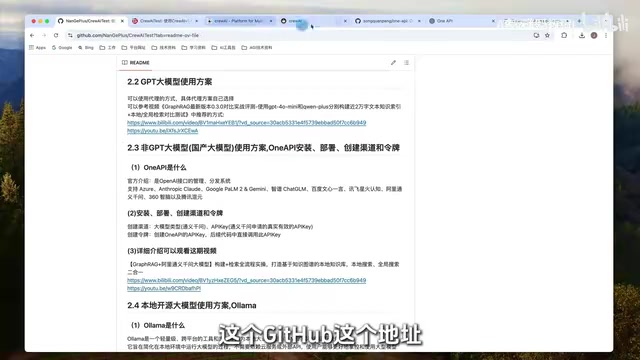Expand the AI工具箱 bookmark folder
The width and height of the screenshot is (640, 360).
click(223, 48)
